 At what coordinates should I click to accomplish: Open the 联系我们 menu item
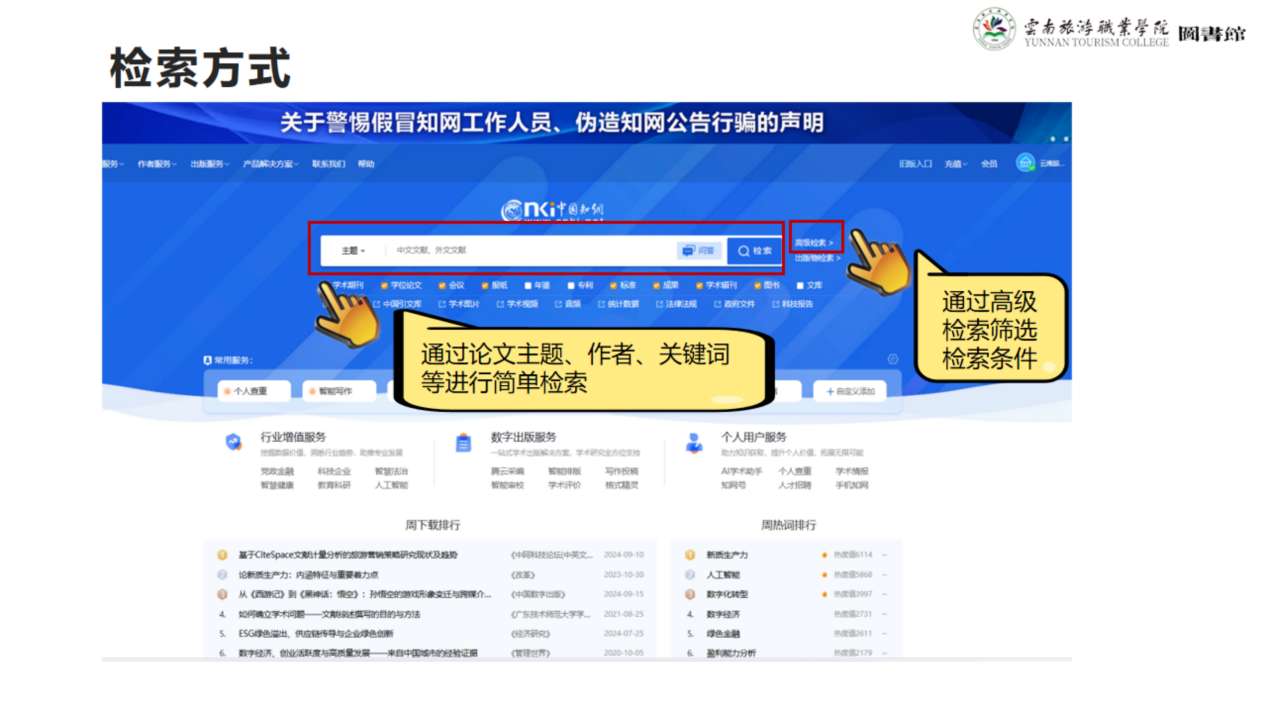click(x=328, y=164)
